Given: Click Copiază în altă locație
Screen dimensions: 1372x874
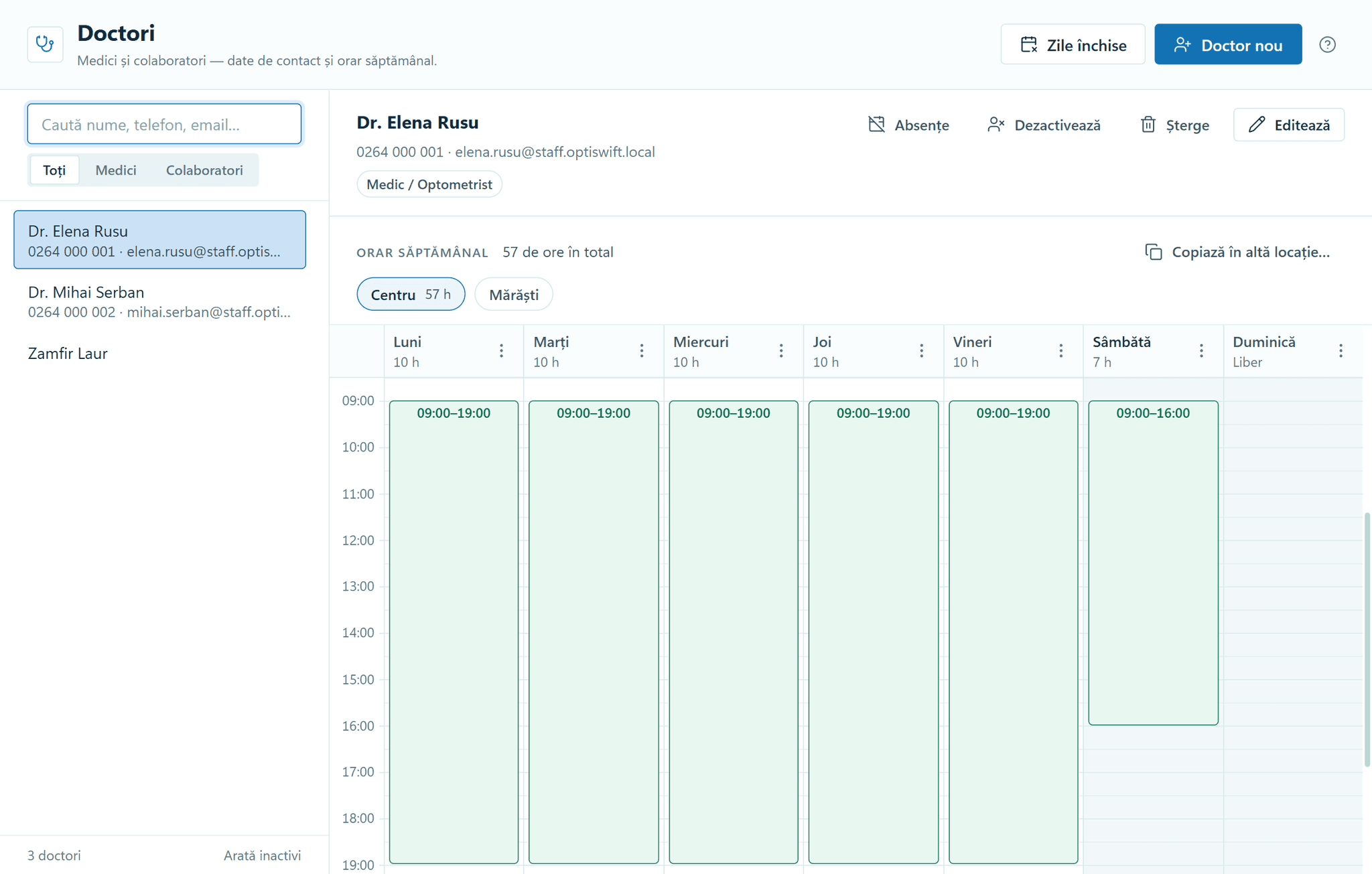Looking at the screenshot, I should pos(1237,252).
